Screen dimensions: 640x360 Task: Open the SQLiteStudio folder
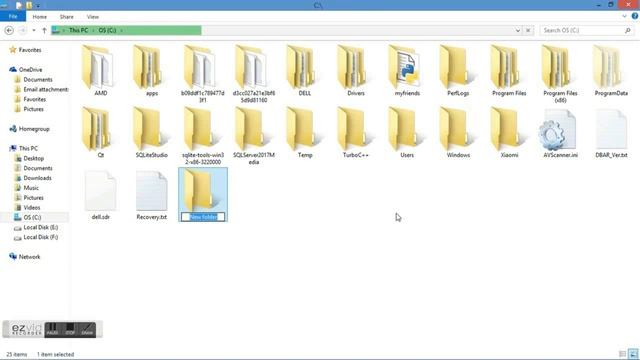coord(151,132)
